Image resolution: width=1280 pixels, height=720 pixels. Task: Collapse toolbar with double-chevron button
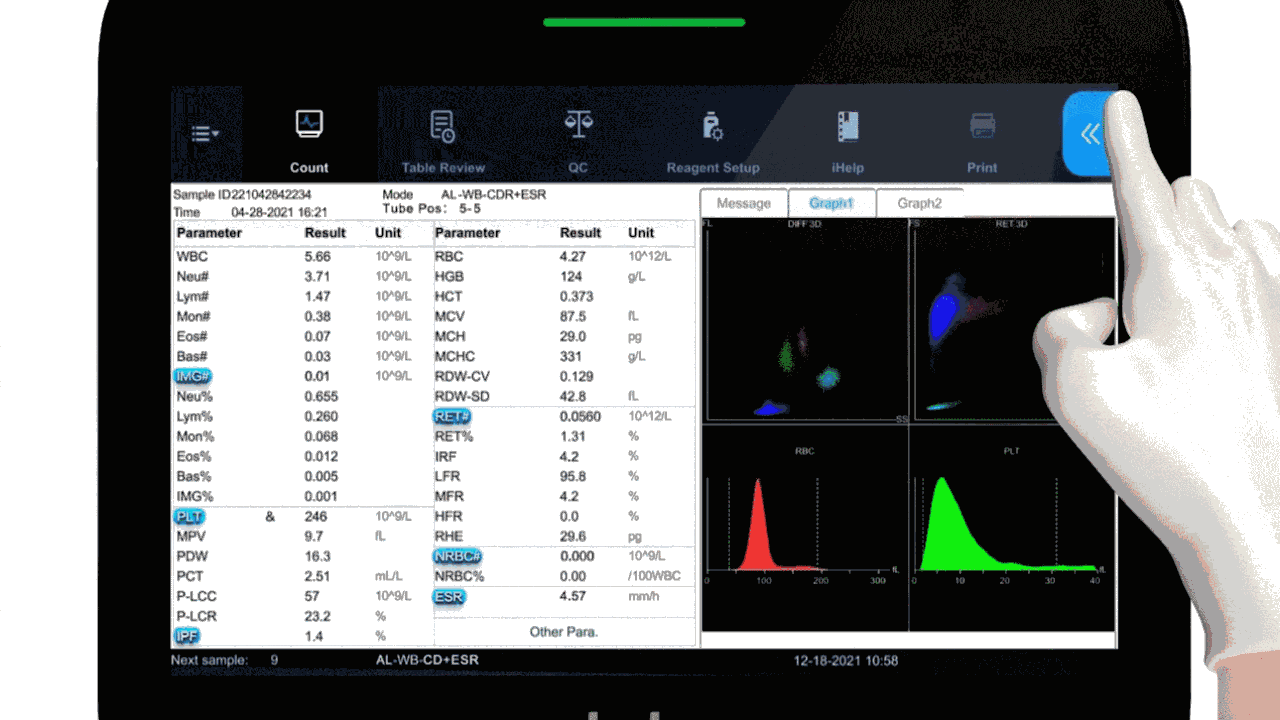pos(1088,134)
